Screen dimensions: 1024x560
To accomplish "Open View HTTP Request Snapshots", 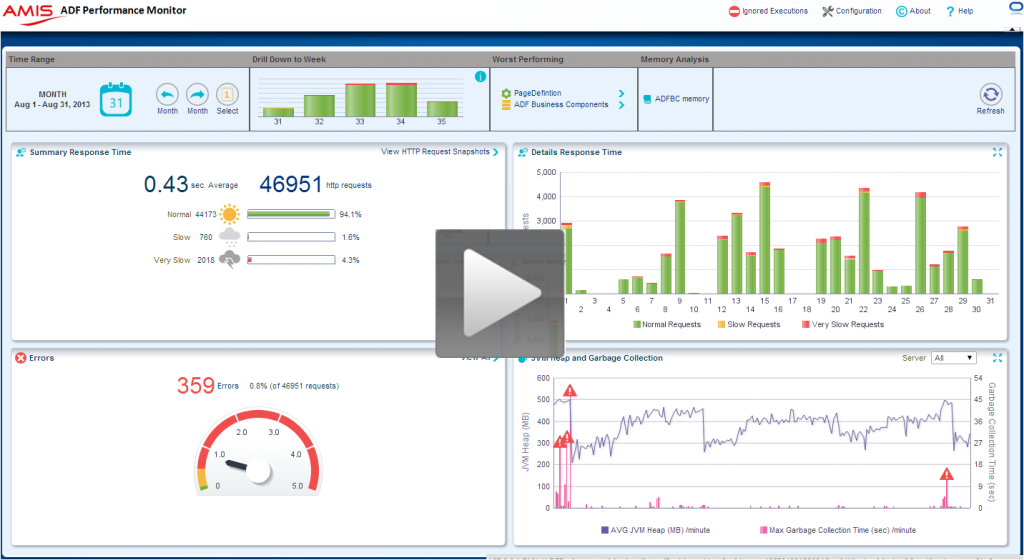I will pyautogui.click(x=440, y=151).
